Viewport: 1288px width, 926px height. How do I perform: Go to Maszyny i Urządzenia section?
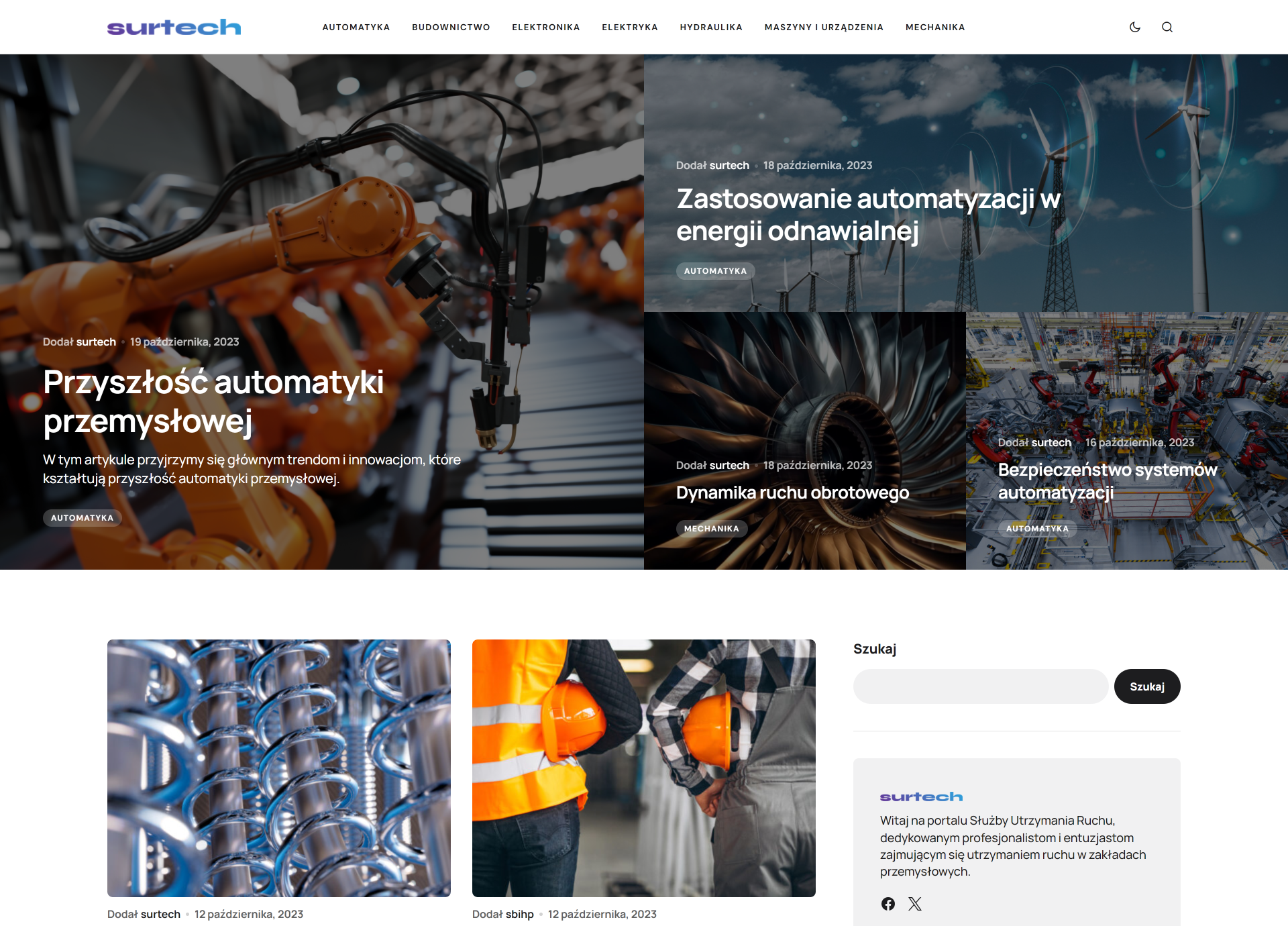824,28
